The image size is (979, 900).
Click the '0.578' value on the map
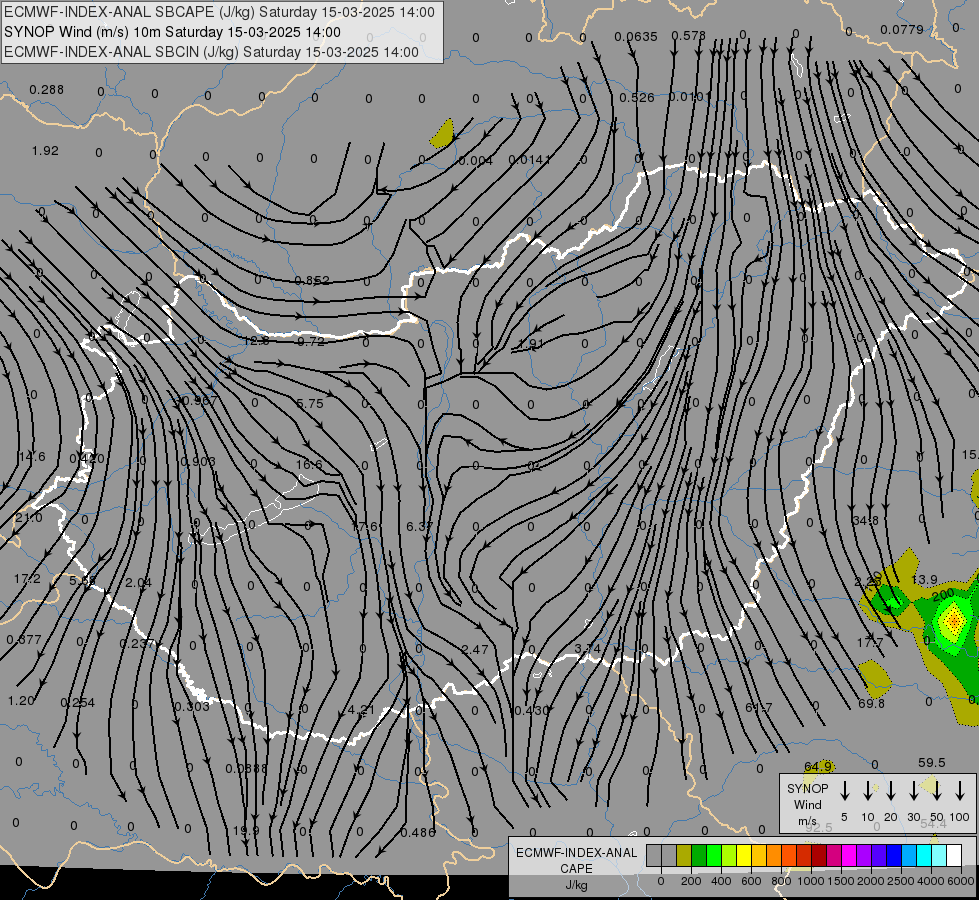tap(689, 36)
